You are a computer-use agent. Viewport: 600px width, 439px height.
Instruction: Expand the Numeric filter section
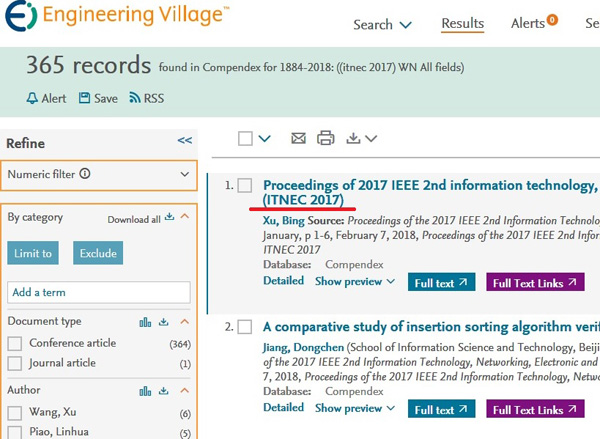[x=99, y=175]
